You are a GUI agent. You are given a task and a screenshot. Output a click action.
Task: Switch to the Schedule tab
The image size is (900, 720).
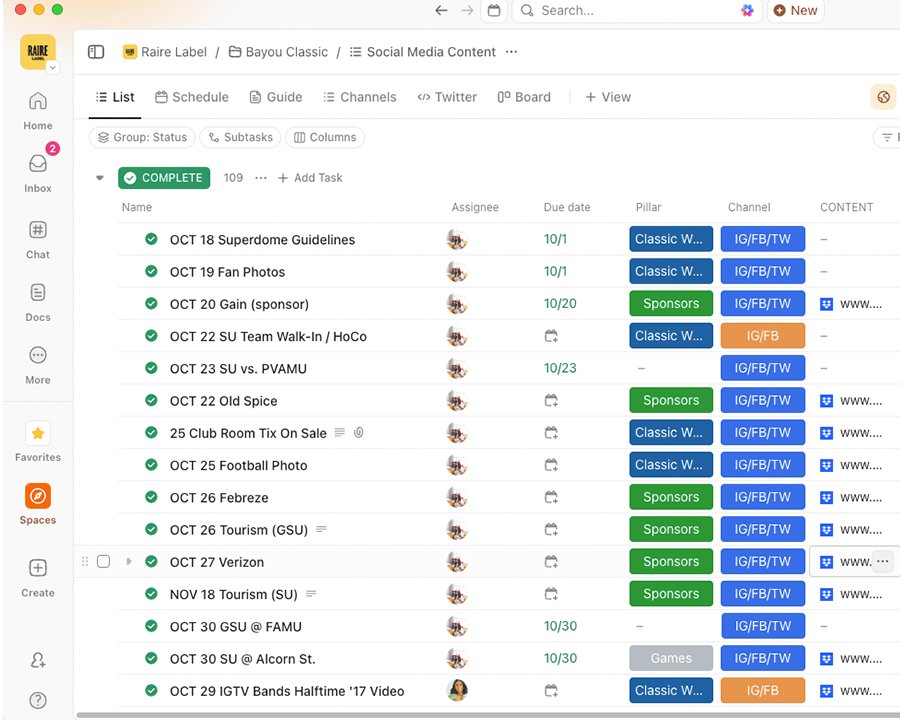point(192,97)
